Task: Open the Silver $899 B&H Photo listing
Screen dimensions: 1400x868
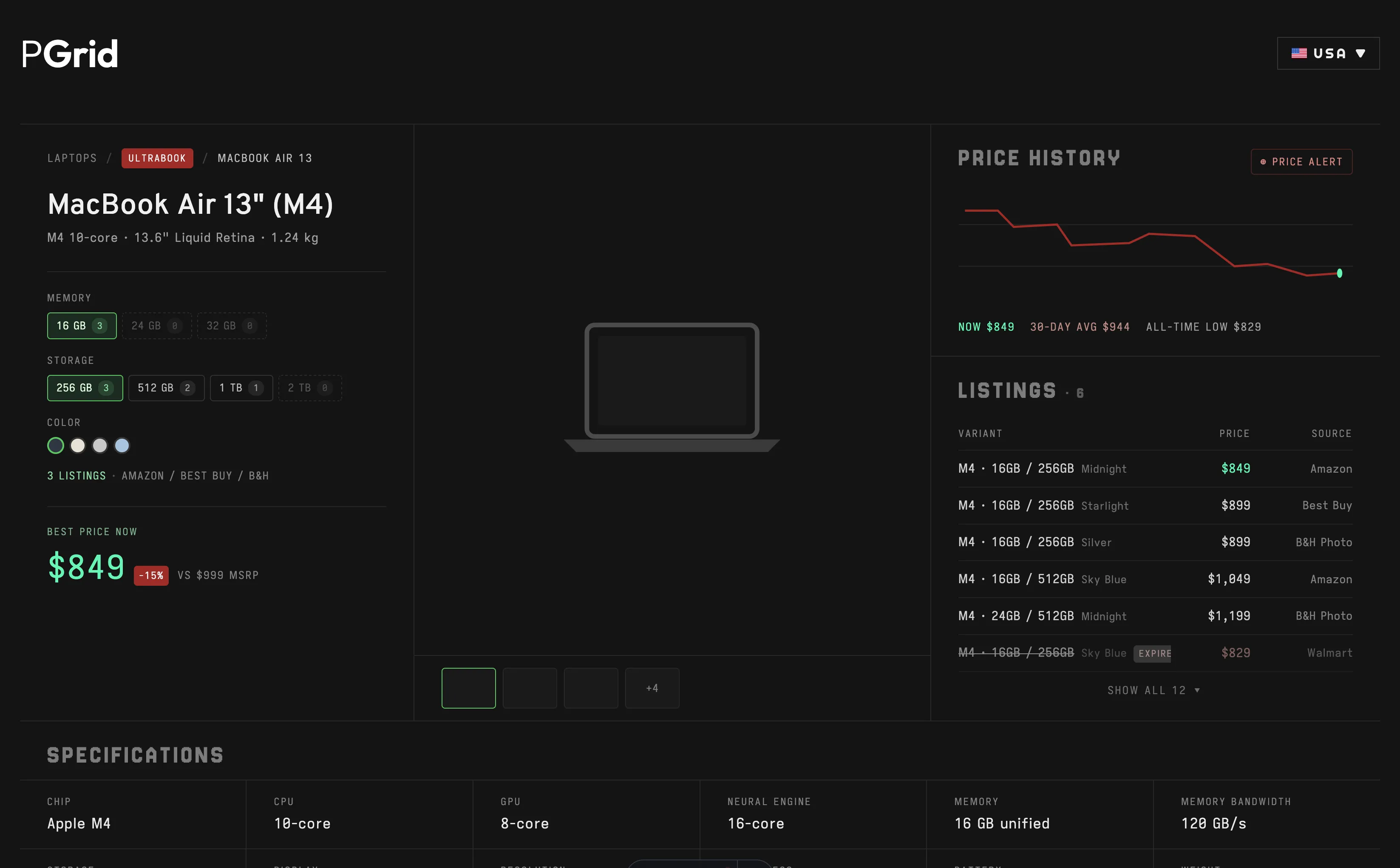Action: pos(1155,542)
